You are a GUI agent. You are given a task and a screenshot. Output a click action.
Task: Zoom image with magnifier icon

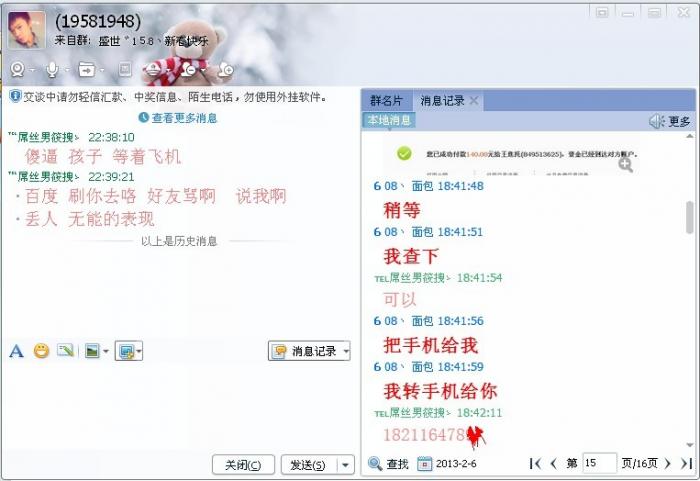(625, 165)
